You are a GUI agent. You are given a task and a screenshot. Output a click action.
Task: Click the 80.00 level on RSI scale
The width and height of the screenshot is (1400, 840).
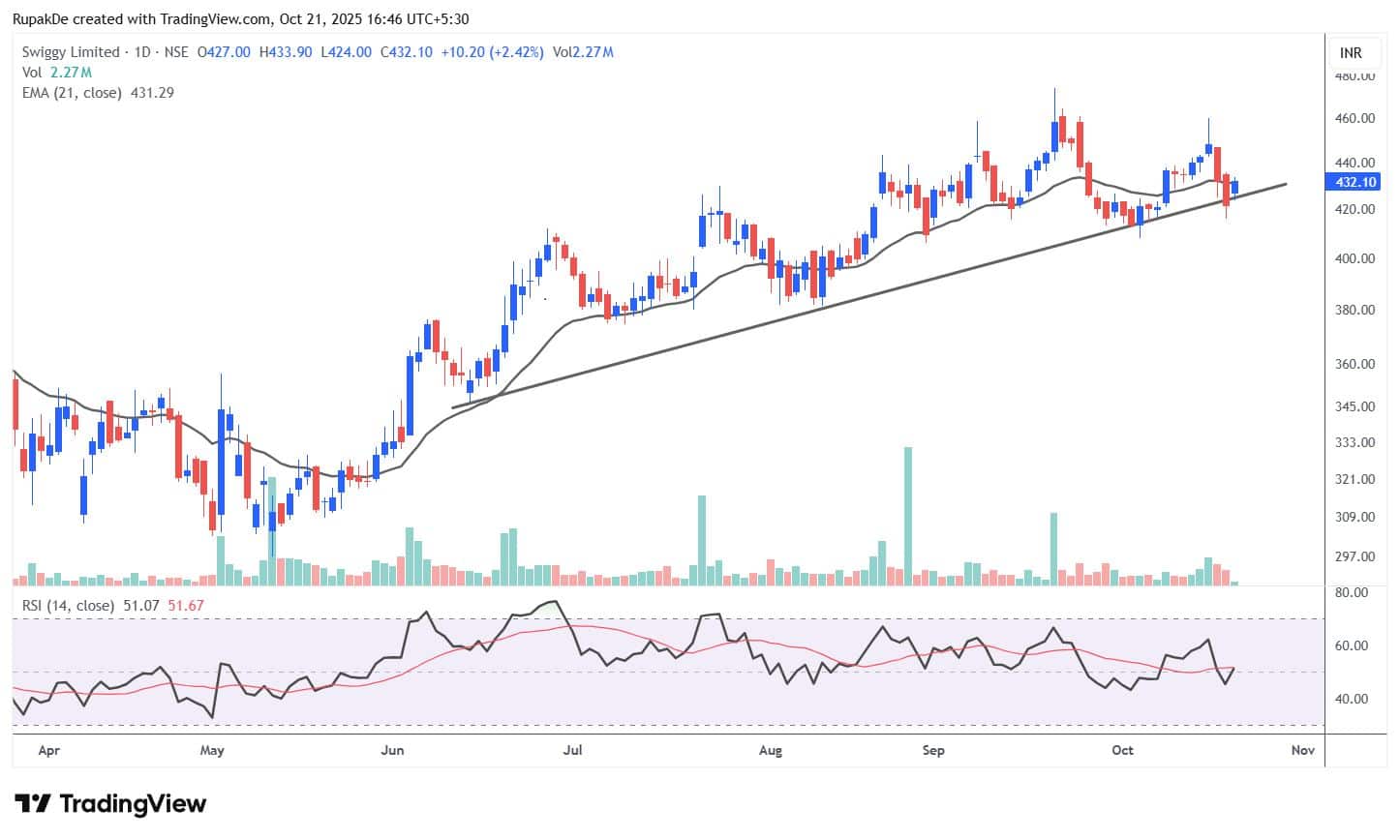coord(1351,592)
